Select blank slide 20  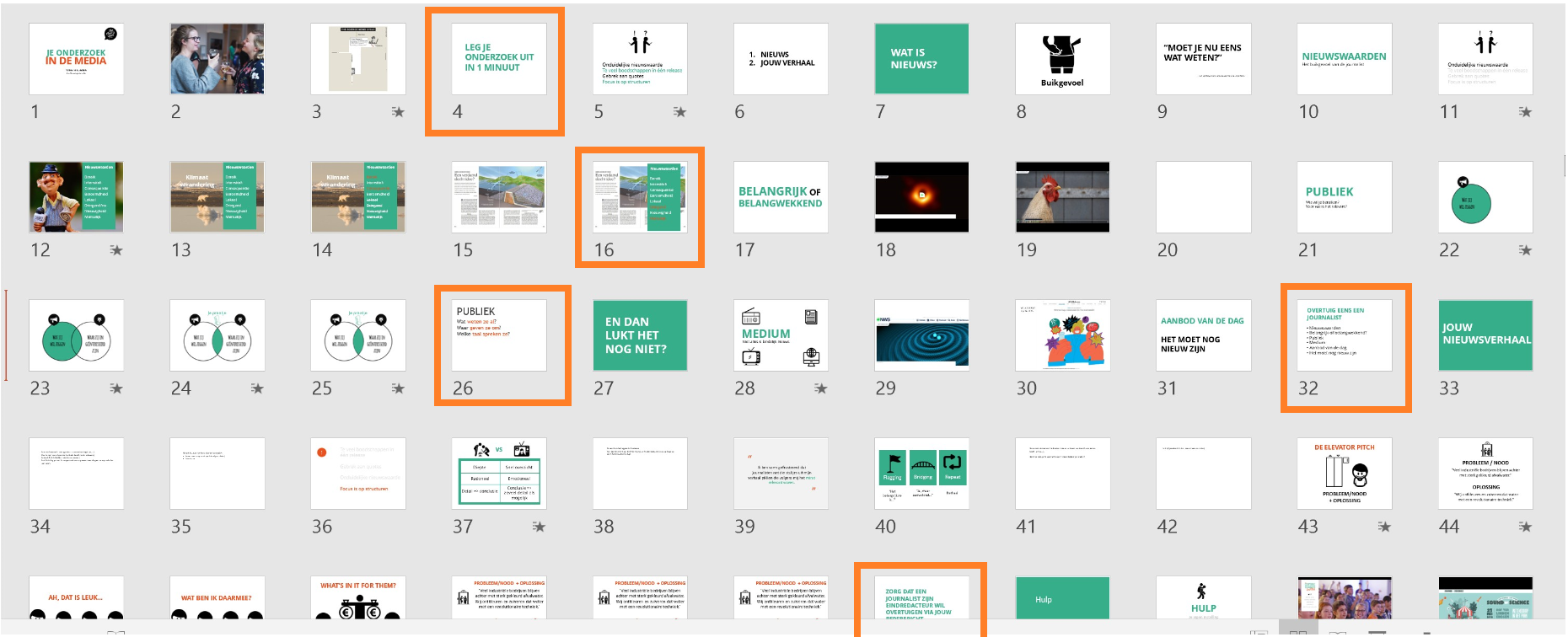point(1203,196)
